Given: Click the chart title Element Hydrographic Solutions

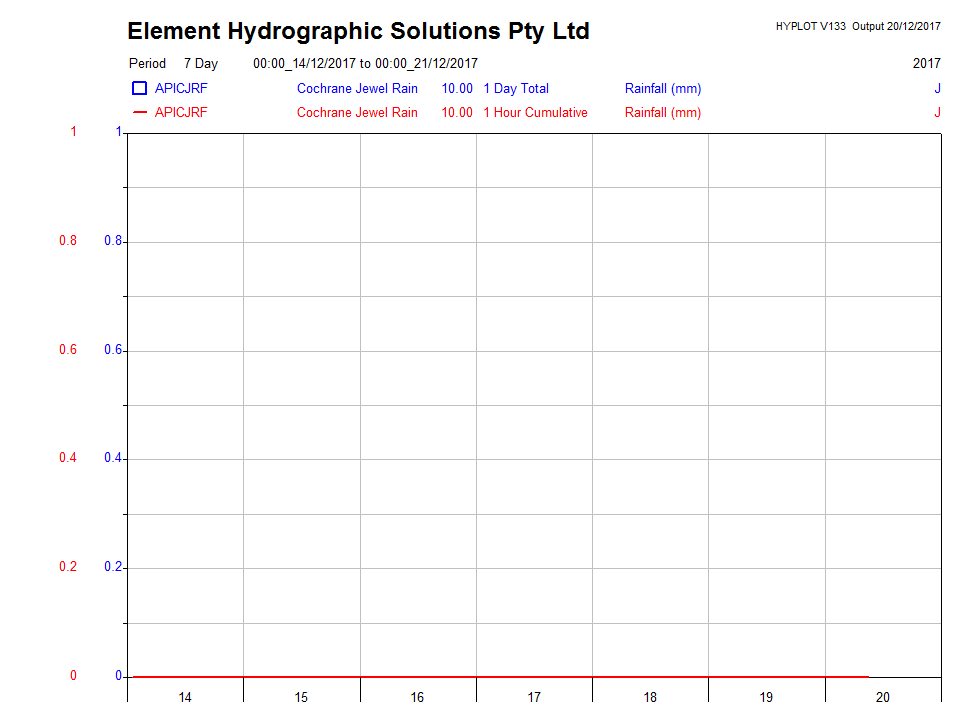Looking at the screenshot, I should pyautogui.click(x=358, y=31).
